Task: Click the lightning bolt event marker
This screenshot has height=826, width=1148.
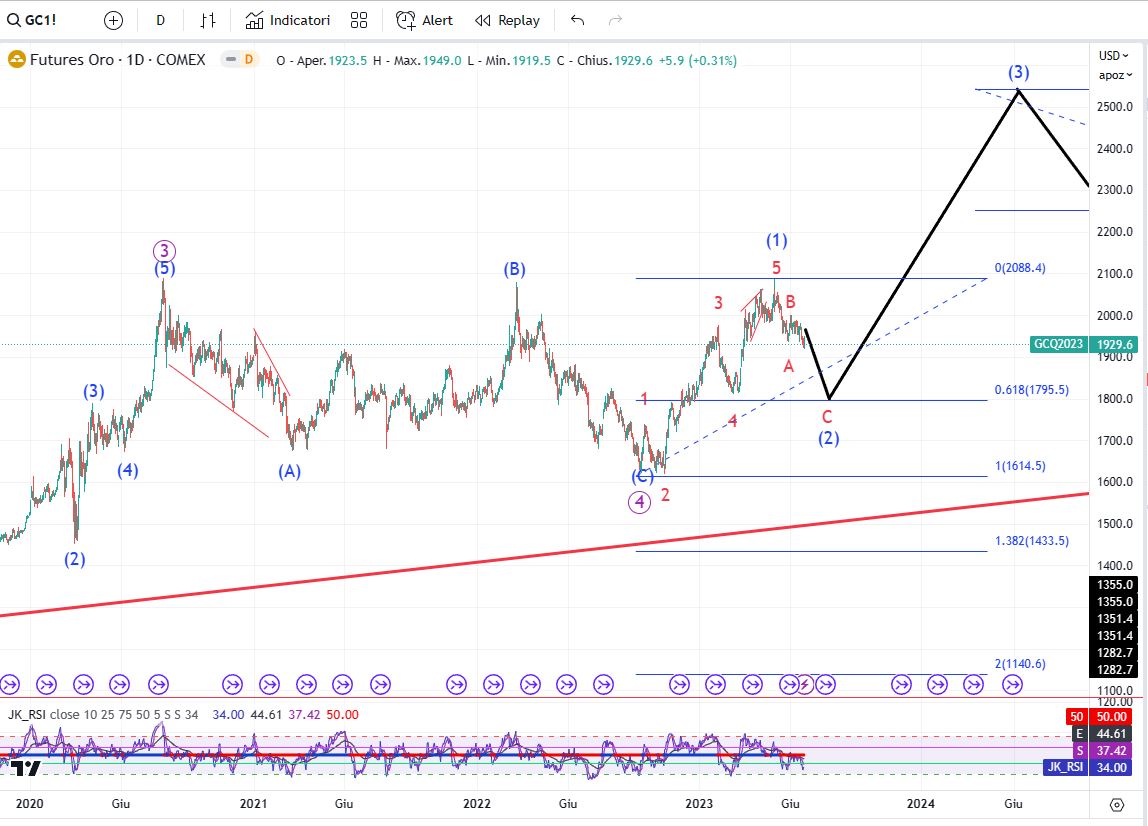Action: tap(806, 684)
